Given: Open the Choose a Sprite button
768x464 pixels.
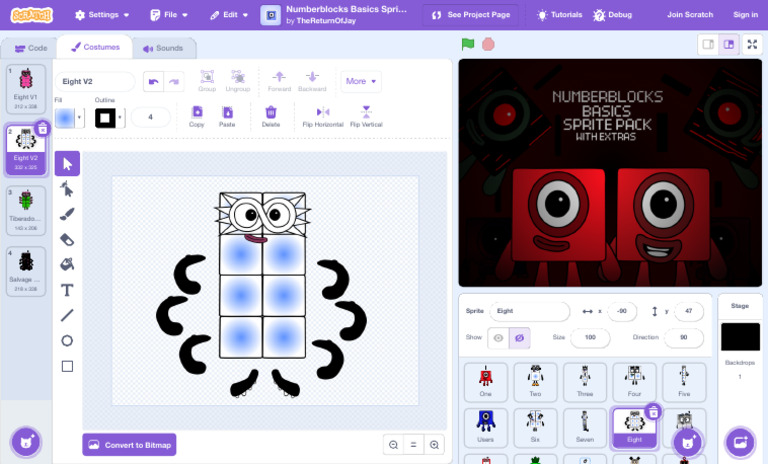Looking at the screenshot, I should pos(688,442).
